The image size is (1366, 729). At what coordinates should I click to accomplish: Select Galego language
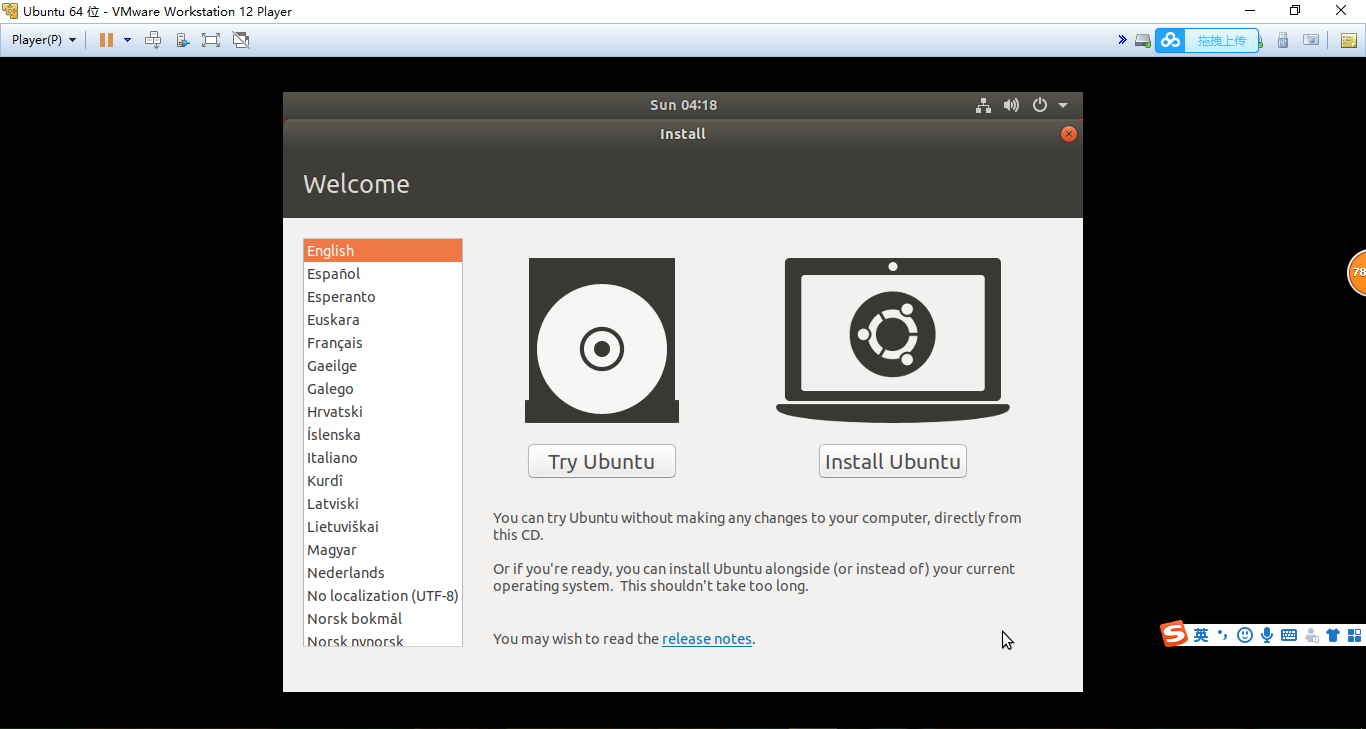[x=383, y=389]
